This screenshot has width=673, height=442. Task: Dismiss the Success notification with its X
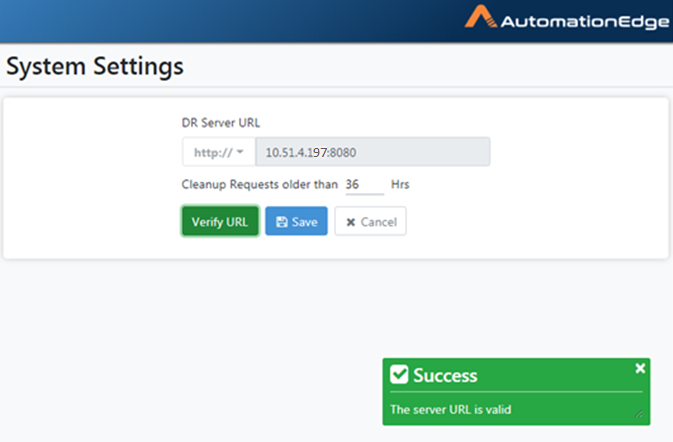[x=640, y=368]
